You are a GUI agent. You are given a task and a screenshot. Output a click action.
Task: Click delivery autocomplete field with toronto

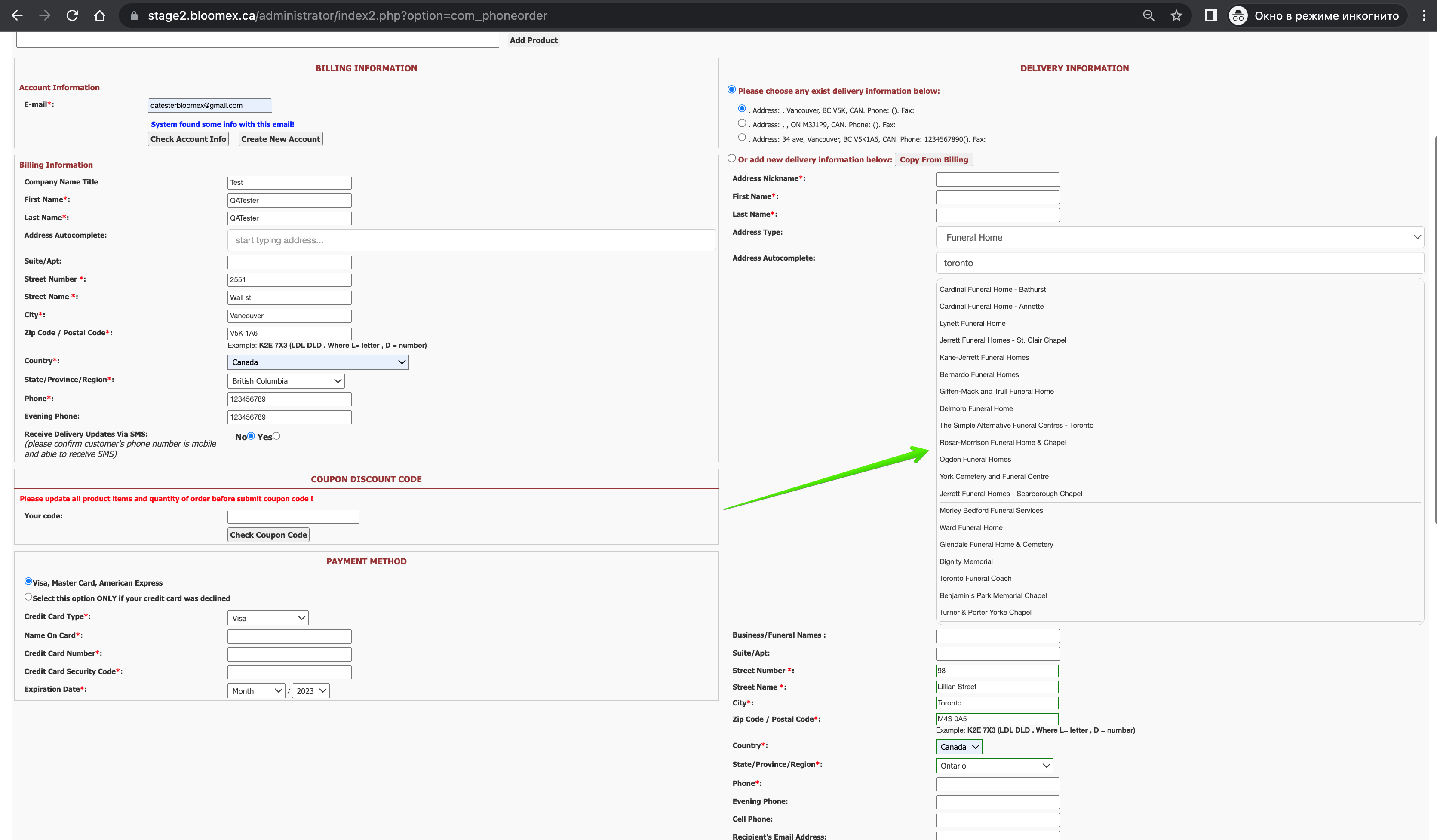[1180, 263]
